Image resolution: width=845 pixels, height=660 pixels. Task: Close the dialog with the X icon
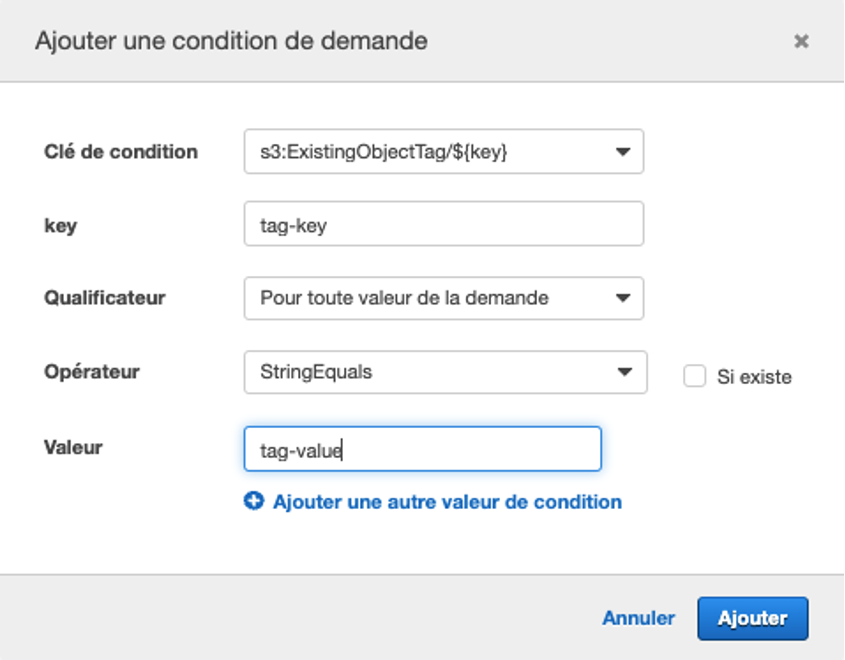click(801, 41)
